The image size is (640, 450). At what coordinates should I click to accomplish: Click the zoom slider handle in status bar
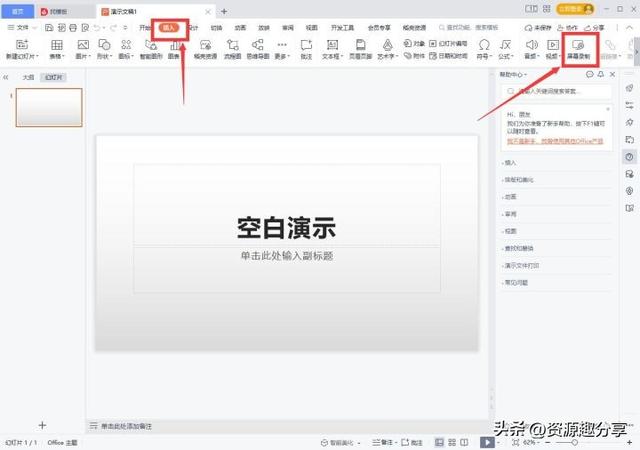574,442
